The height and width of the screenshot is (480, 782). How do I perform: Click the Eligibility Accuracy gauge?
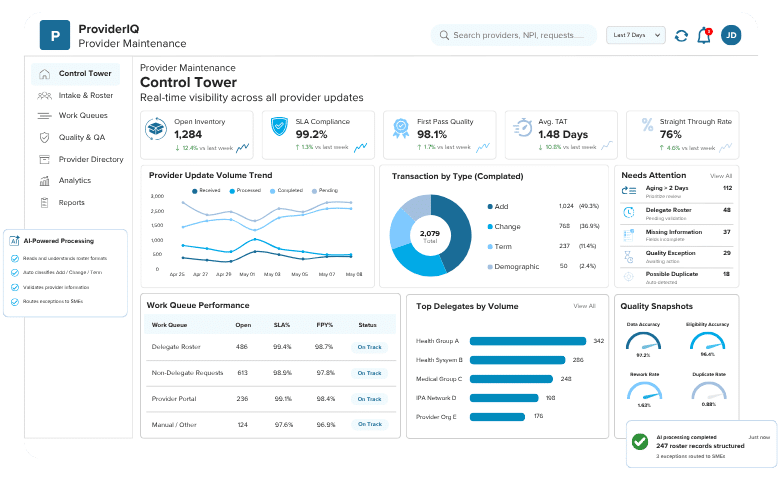707,341
